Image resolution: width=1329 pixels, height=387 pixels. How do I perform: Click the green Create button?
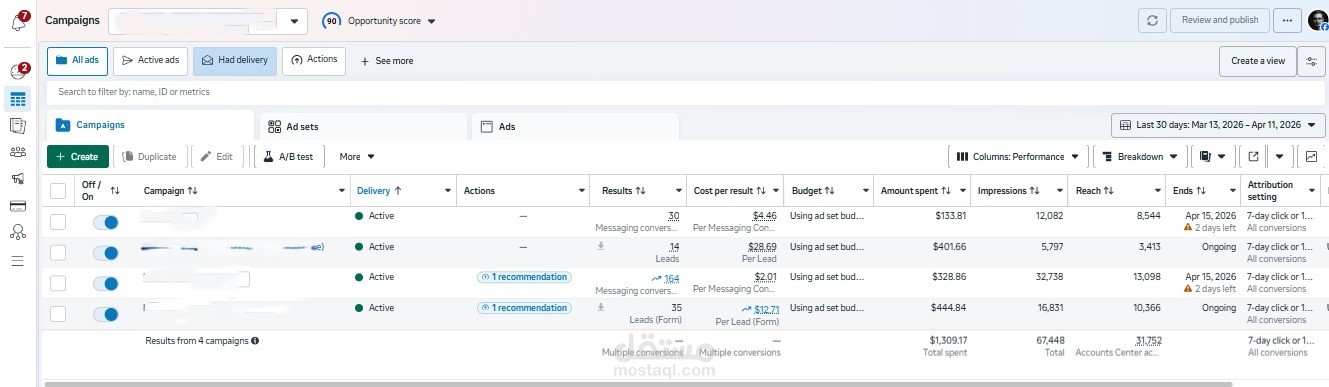click(78, 156)
